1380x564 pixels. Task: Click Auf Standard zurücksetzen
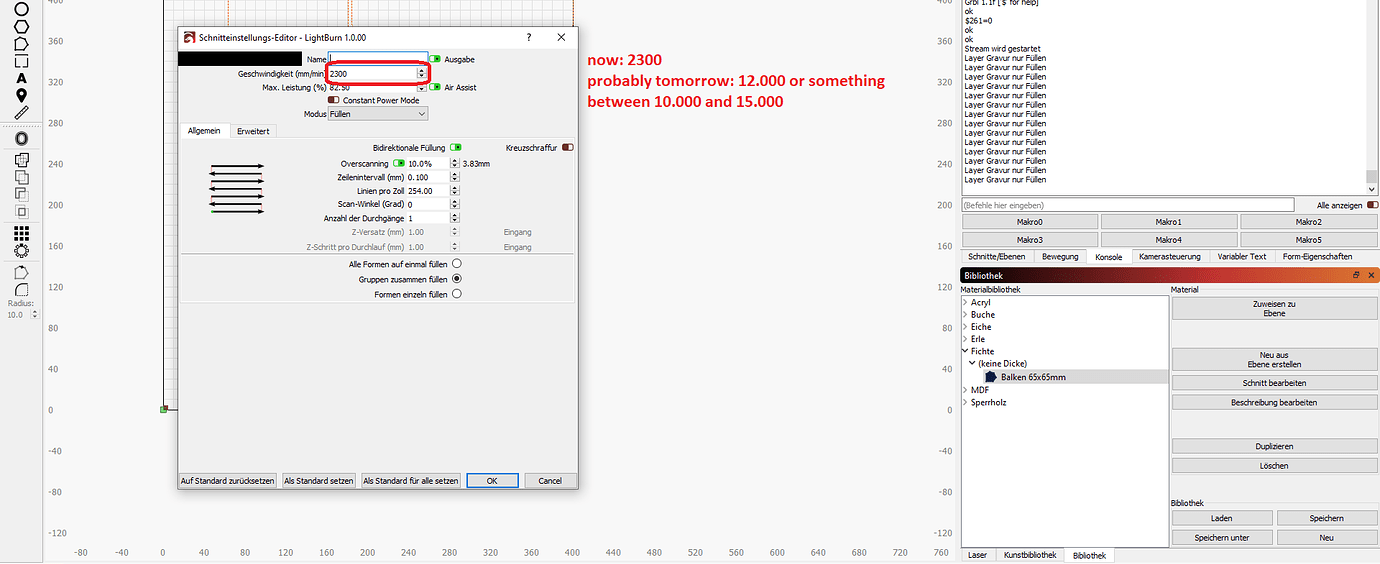(228, 481)
